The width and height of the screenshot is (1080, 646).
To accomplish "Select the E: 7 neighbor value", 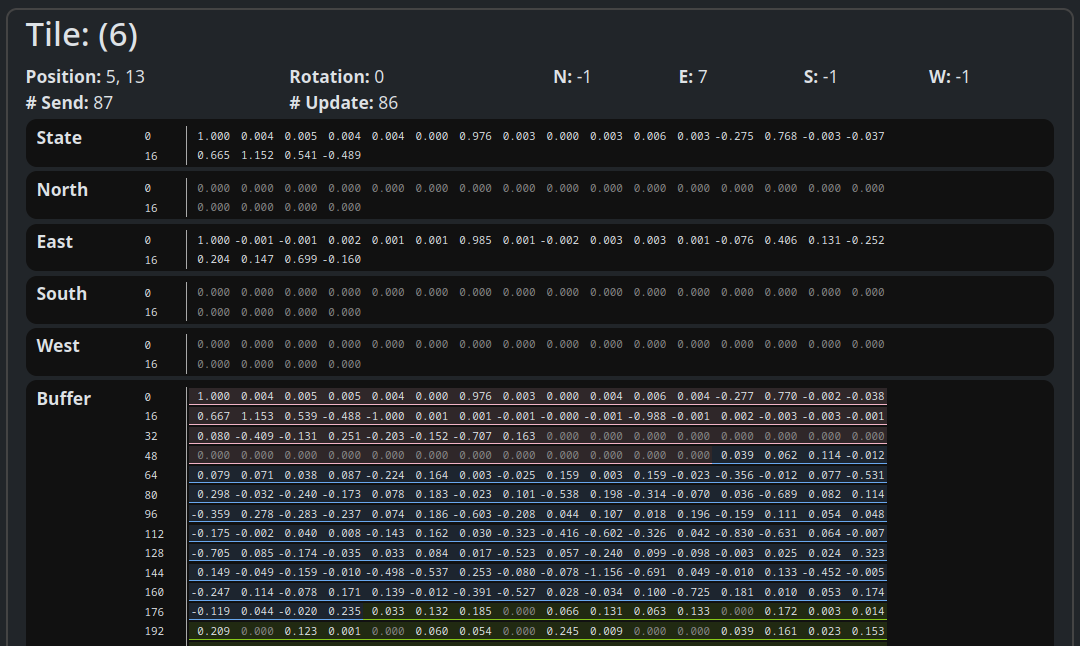I will coord(693,77).
